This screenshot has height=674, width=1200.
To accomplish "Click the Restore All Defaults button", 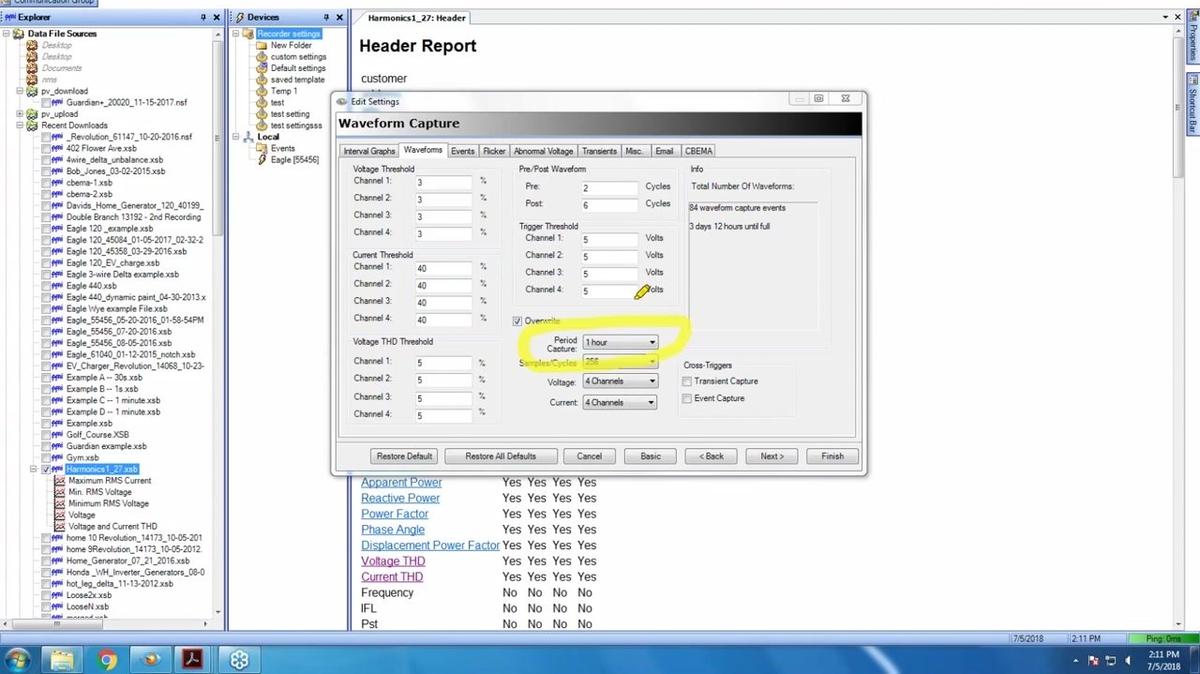I will point(500,456).
